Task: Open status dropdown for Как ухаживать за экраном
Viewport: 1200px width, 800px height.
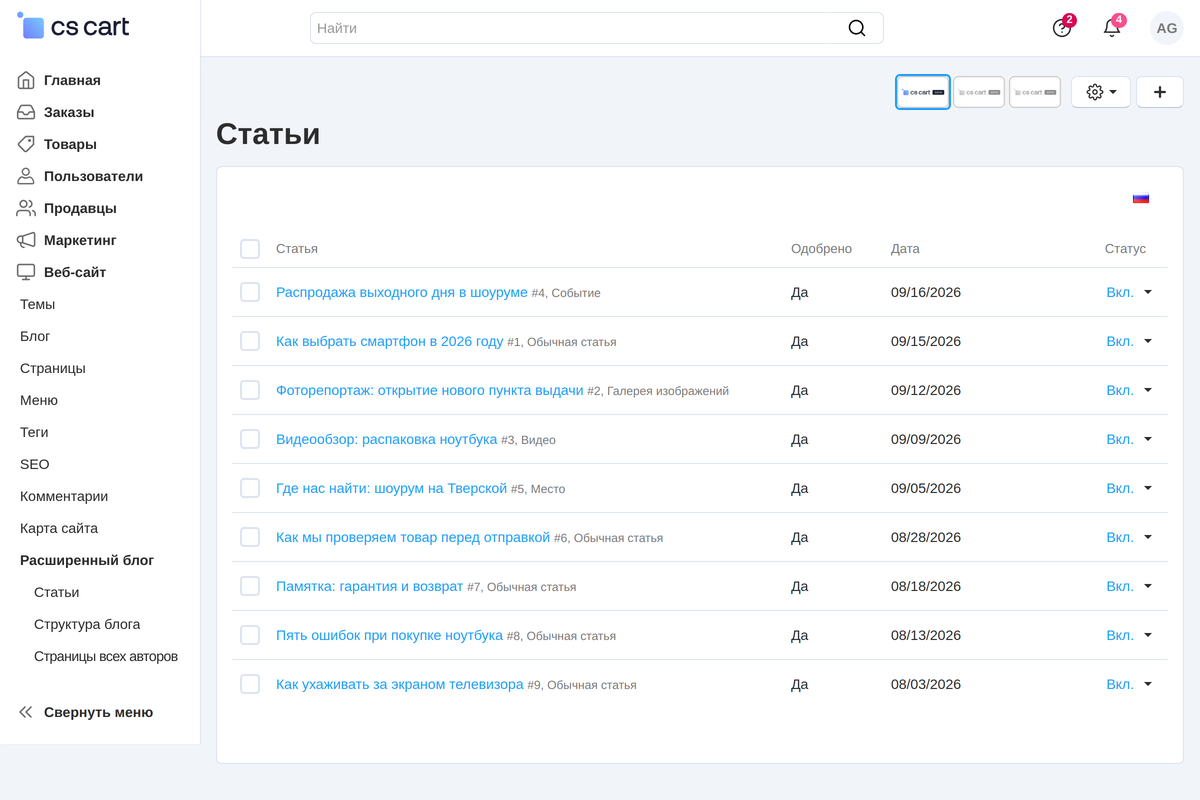Action: [1129, 684]
